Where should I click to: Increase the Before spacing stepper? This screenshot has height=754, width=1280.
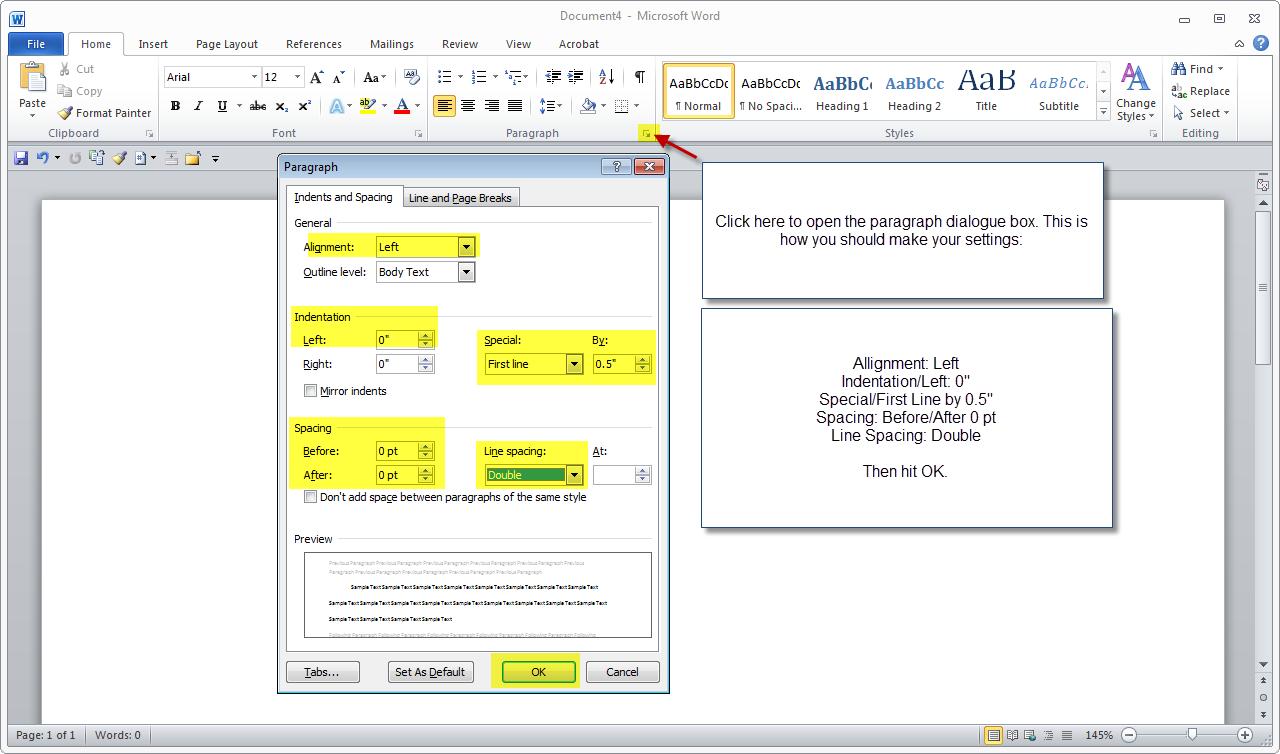click(426, 447)
